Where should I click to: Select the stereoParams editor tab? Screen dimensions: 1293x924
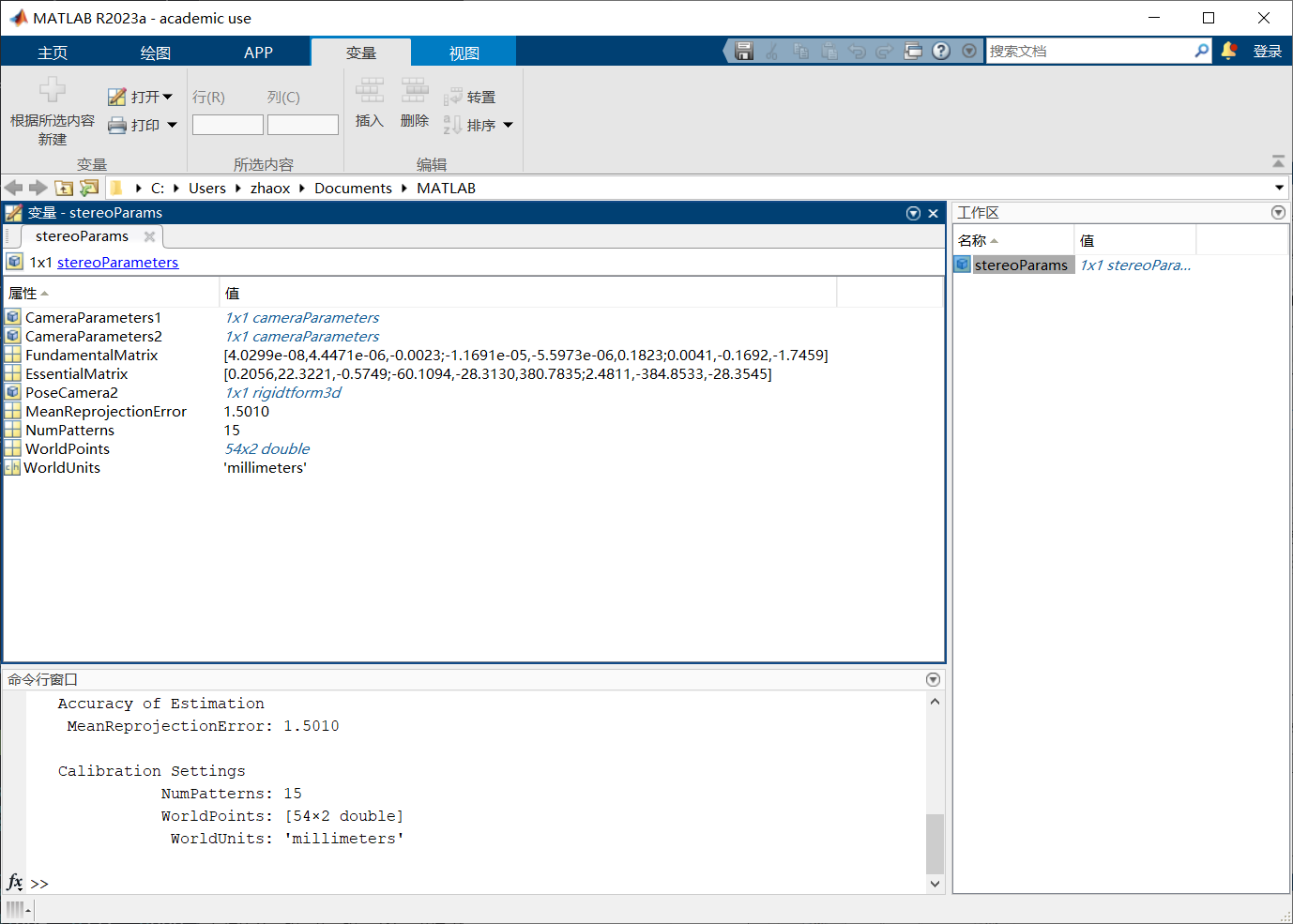click(82, 236)
